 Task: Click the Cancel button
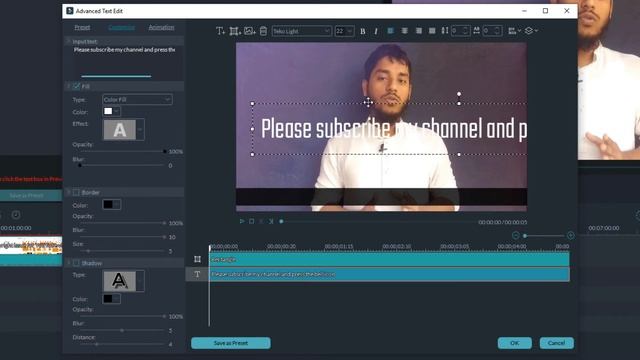pos(556,343)
